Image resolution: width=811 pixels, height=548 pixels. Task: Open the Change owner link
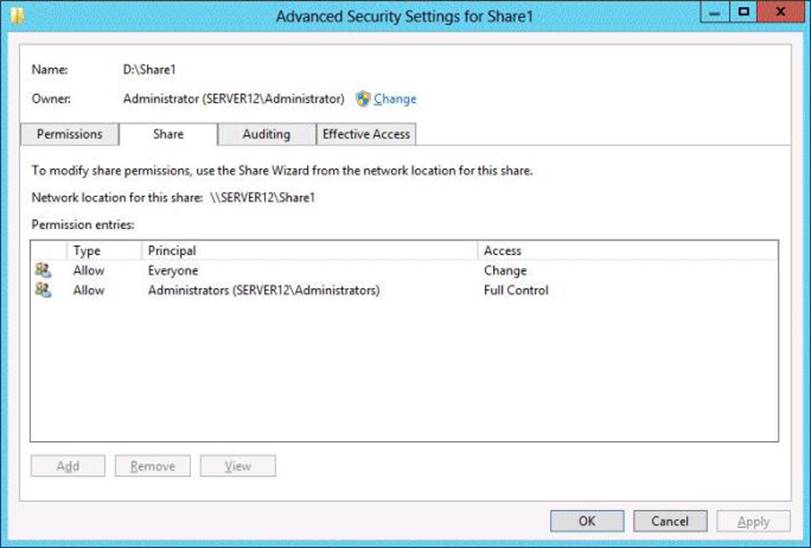pos(395,99)
